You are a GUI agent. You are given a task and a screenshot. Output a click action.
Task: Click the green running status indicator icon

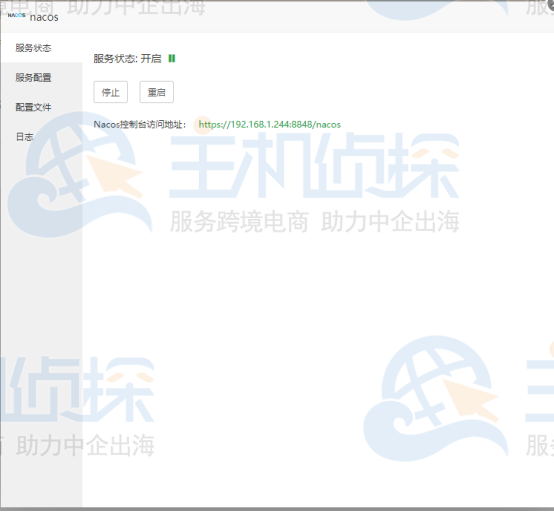[172, 58]
